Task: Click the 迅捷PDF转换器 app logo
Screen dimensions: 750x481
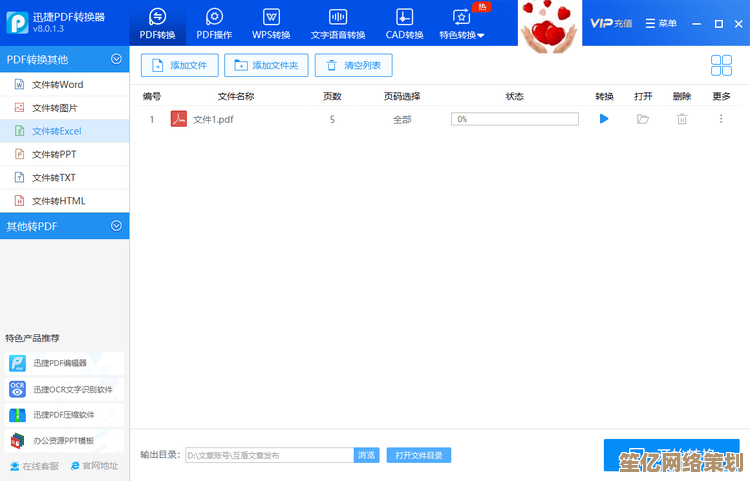Action: 18,22
